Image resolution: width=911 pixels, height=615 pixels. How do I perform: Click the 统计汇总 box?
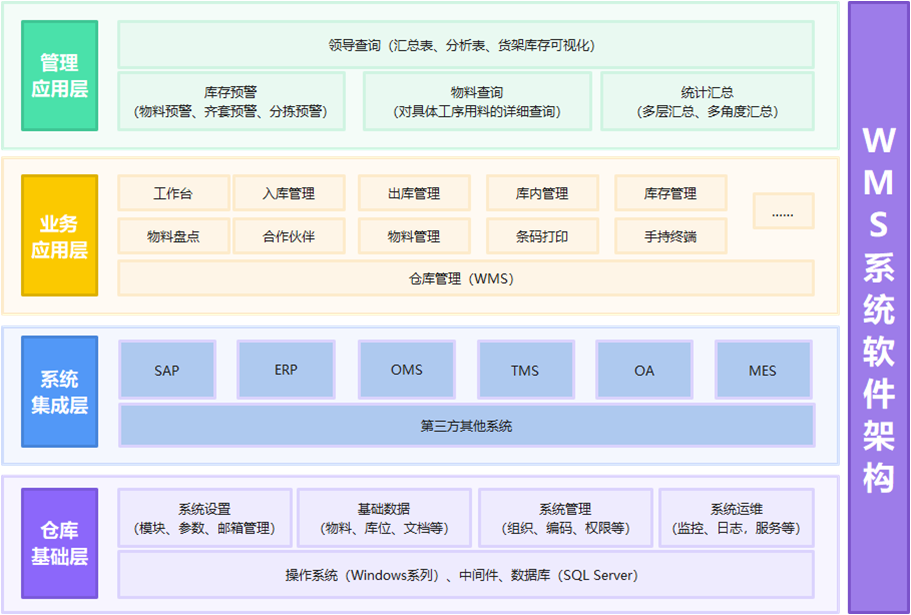[707, 101]
